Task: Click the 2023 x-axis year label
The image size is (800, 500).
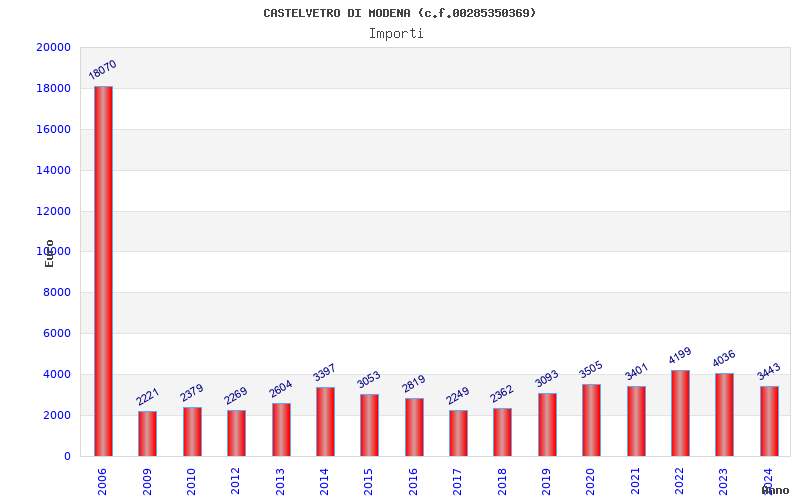Action: point(724,482)
